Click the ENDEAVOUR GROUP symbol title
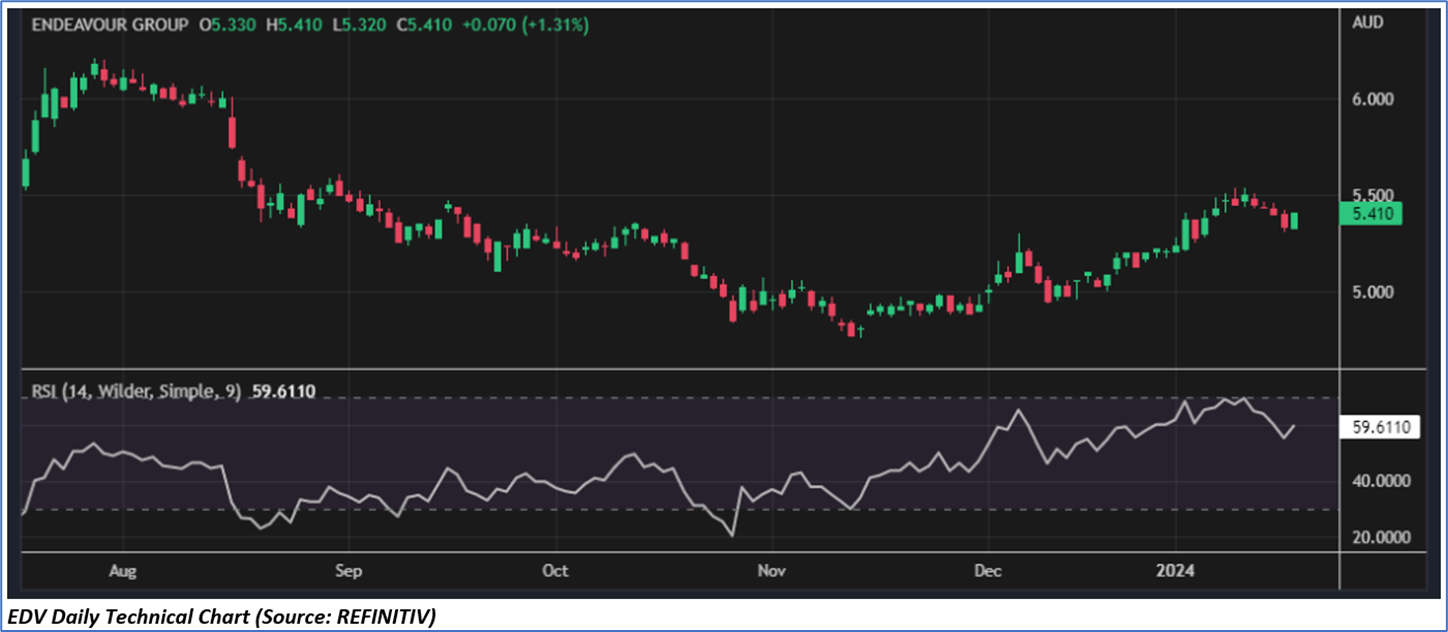 [109, 26]
